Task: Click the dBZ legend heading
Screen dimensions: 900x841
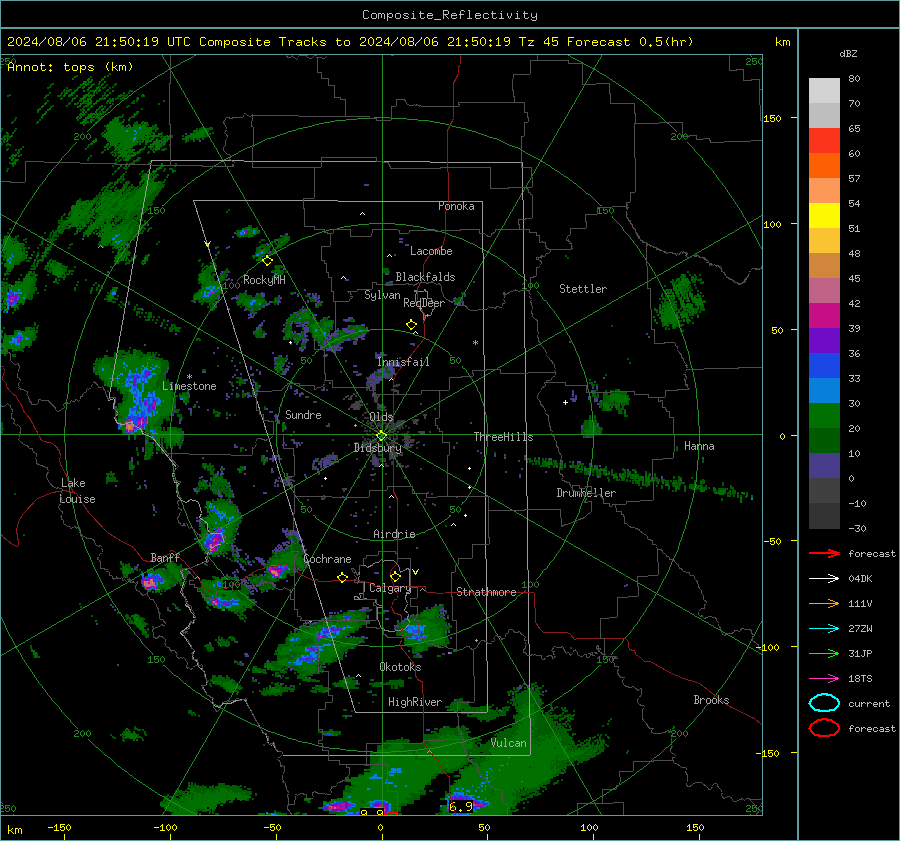Action: pyautogui.click(x=848, y=53)
